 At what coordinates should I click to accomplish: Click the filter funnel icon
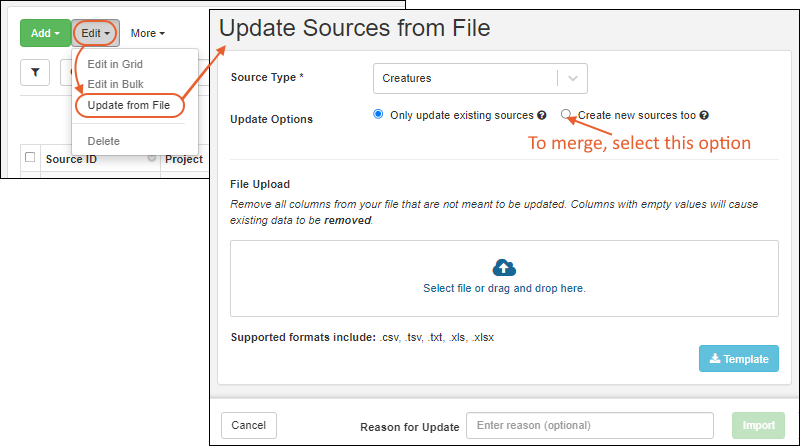tap(35, 72)
